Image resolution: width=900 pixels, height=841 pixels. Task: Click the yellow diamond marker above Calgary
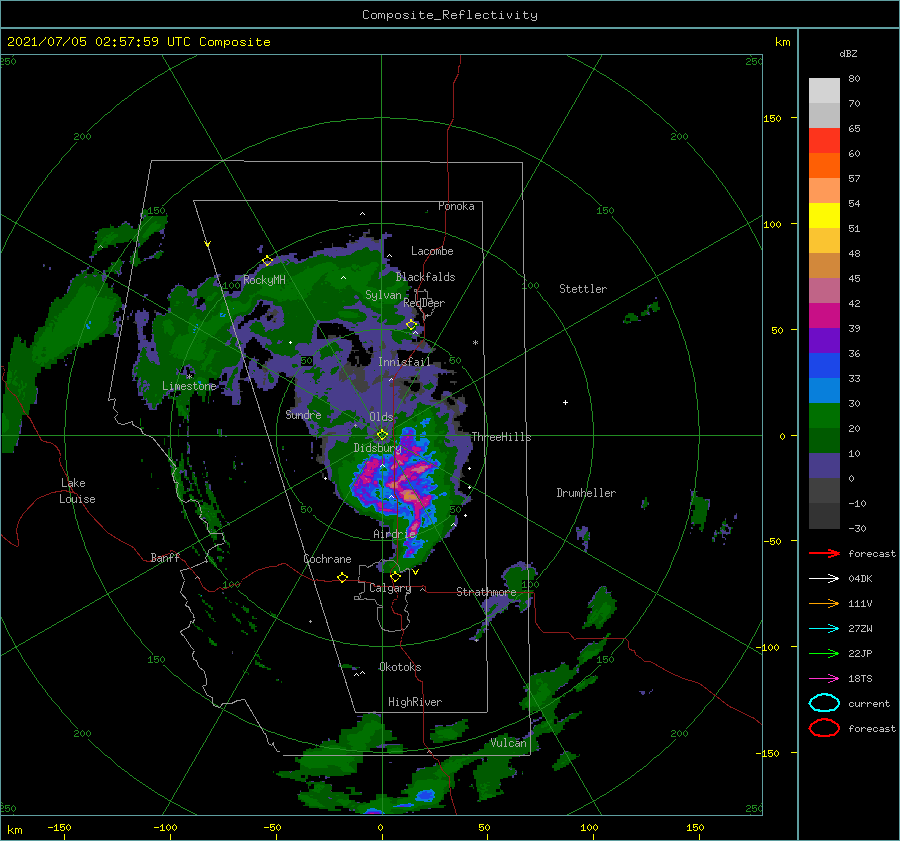pyautogui.click(x=395, y=576)
